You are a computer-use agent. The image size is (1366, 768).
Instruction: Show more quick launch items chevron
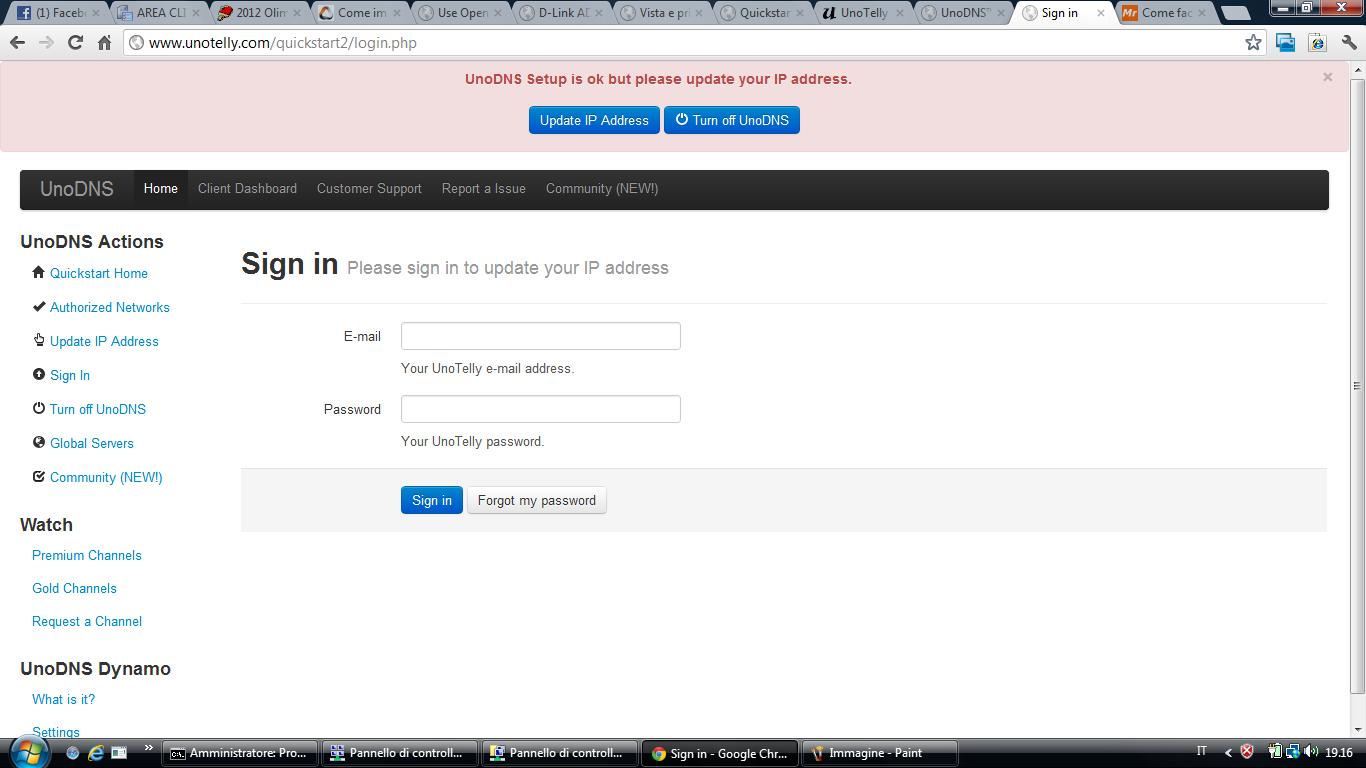click(149, 748)
